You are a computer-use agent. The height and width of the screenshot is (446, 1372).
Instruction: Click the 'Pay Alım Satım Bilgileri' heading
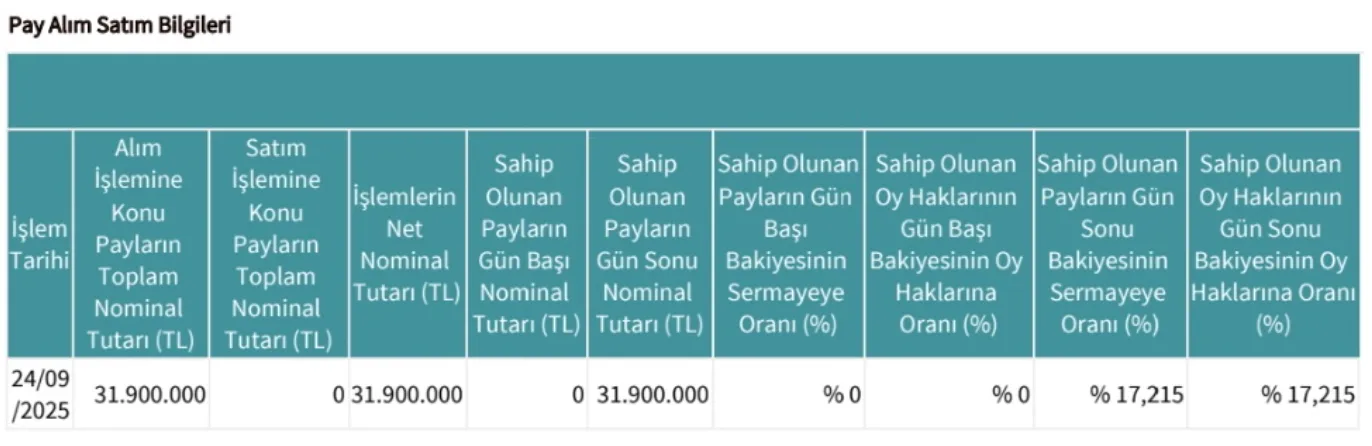[120, 26]
